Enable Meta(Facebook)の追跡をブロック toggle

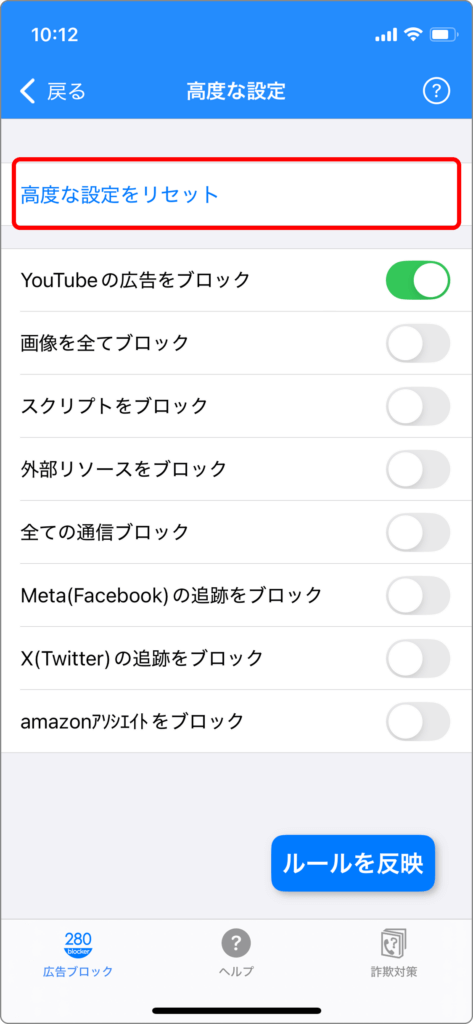(x=418, y=595)
